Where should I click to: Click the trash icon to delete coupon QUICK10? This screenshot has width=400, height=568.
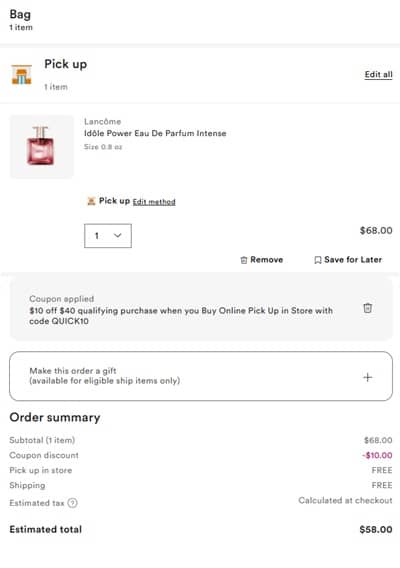click(x=367, y=308)
